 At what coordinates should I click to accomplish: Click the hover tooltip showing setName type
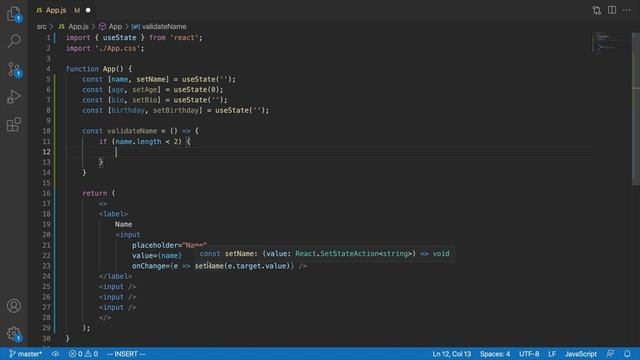click(324, 253)
